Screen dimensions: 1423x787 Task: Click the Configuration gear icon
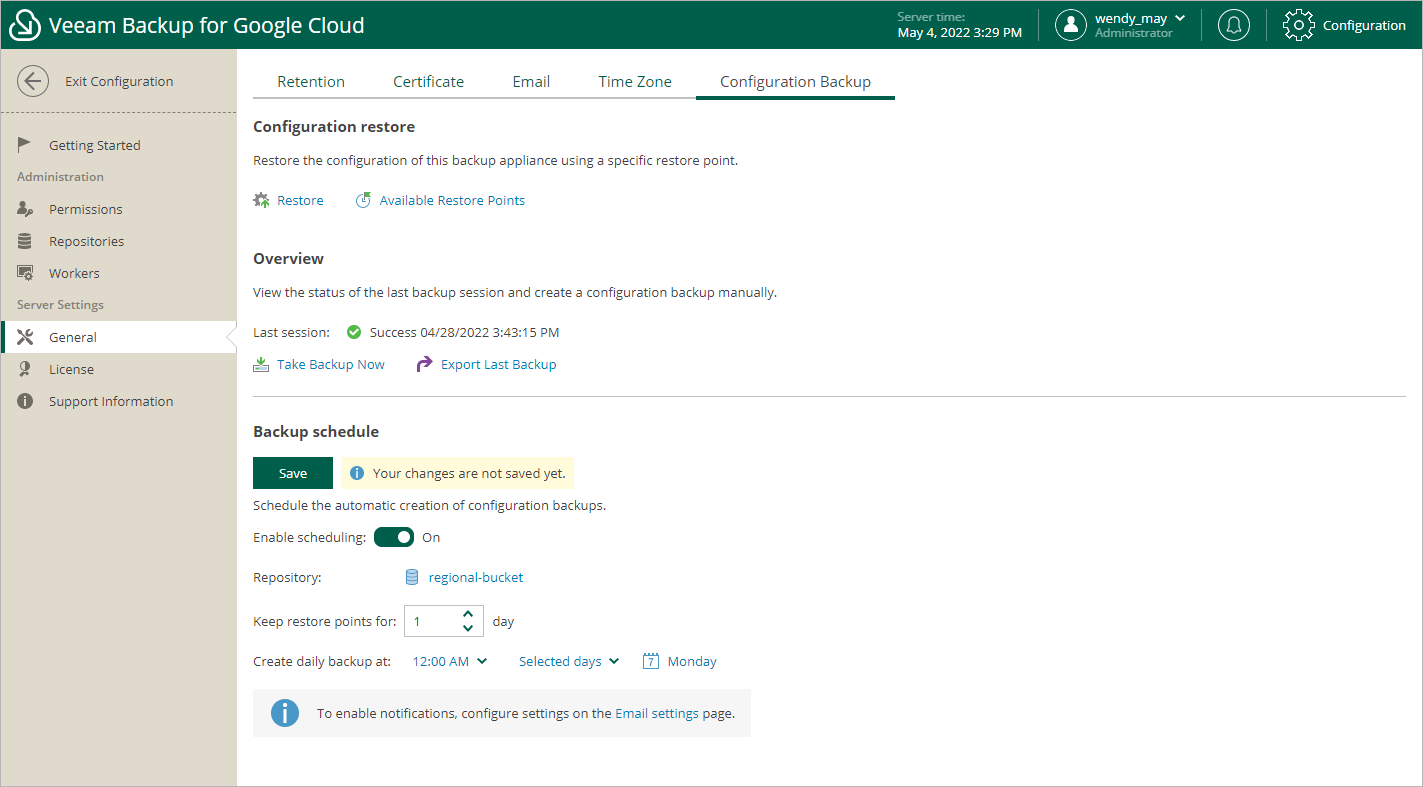coord(1298,25)
